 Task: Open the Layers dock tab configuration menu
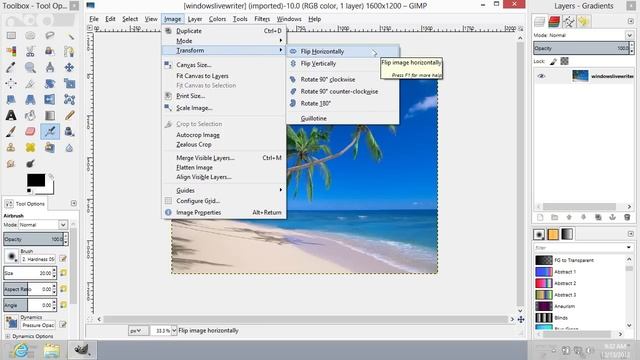click(x=631, y=21)
